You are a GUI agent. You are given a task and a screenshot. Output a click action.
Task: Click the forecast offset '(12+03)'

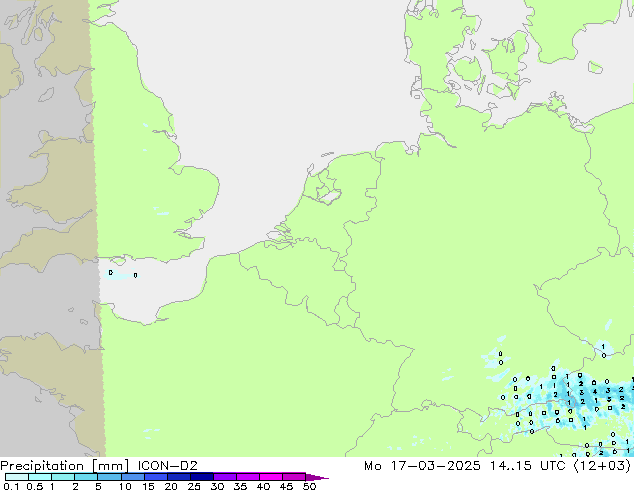pyautogui.click(x=602, y=466)
